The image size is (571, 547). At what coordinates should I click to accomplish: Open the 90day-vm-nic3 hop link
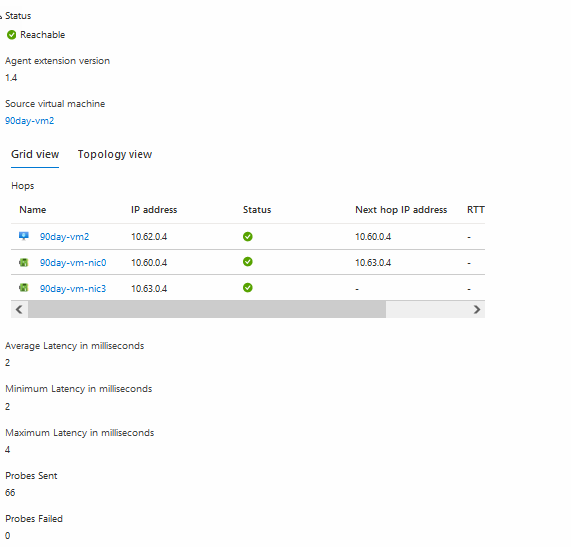(73, 289)
